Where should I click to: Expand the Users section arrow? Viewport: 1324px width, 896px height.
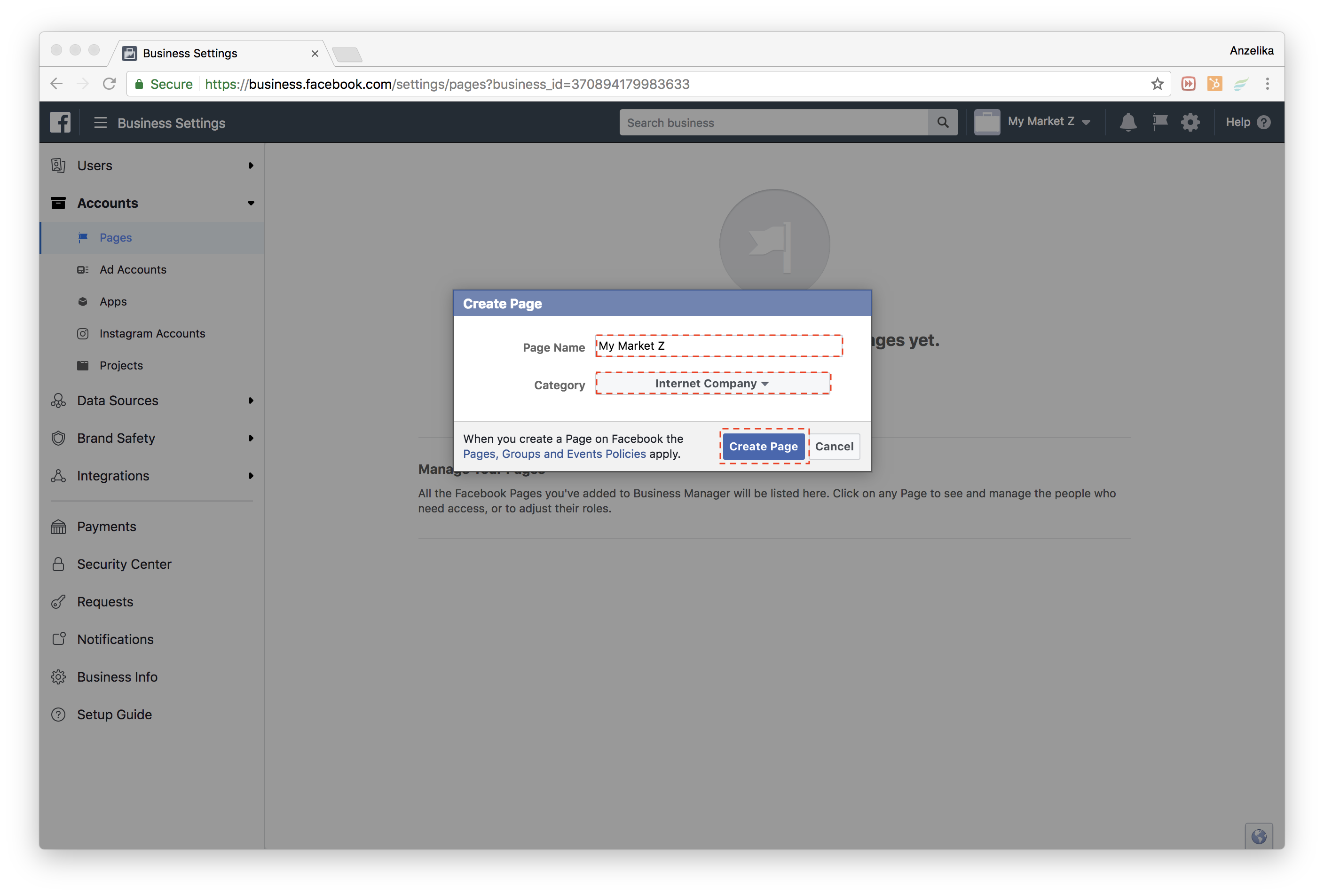(x=251, y=166)
